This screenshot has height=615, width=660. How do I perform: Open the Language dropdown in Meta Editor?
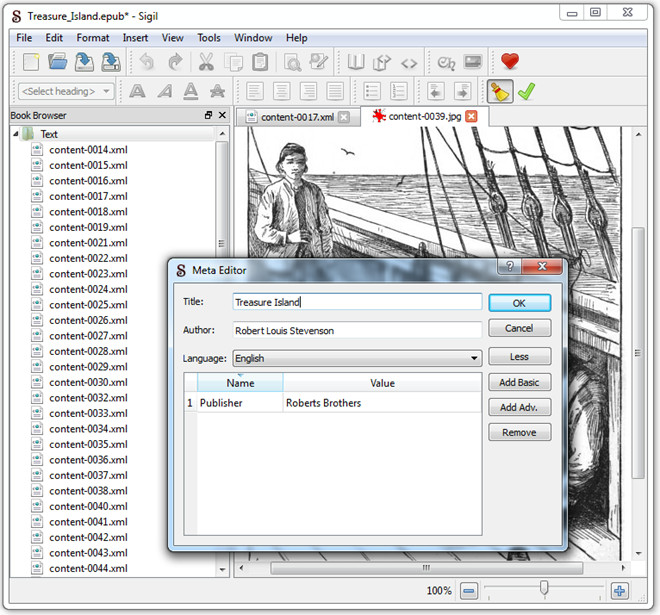pos(357,358)
